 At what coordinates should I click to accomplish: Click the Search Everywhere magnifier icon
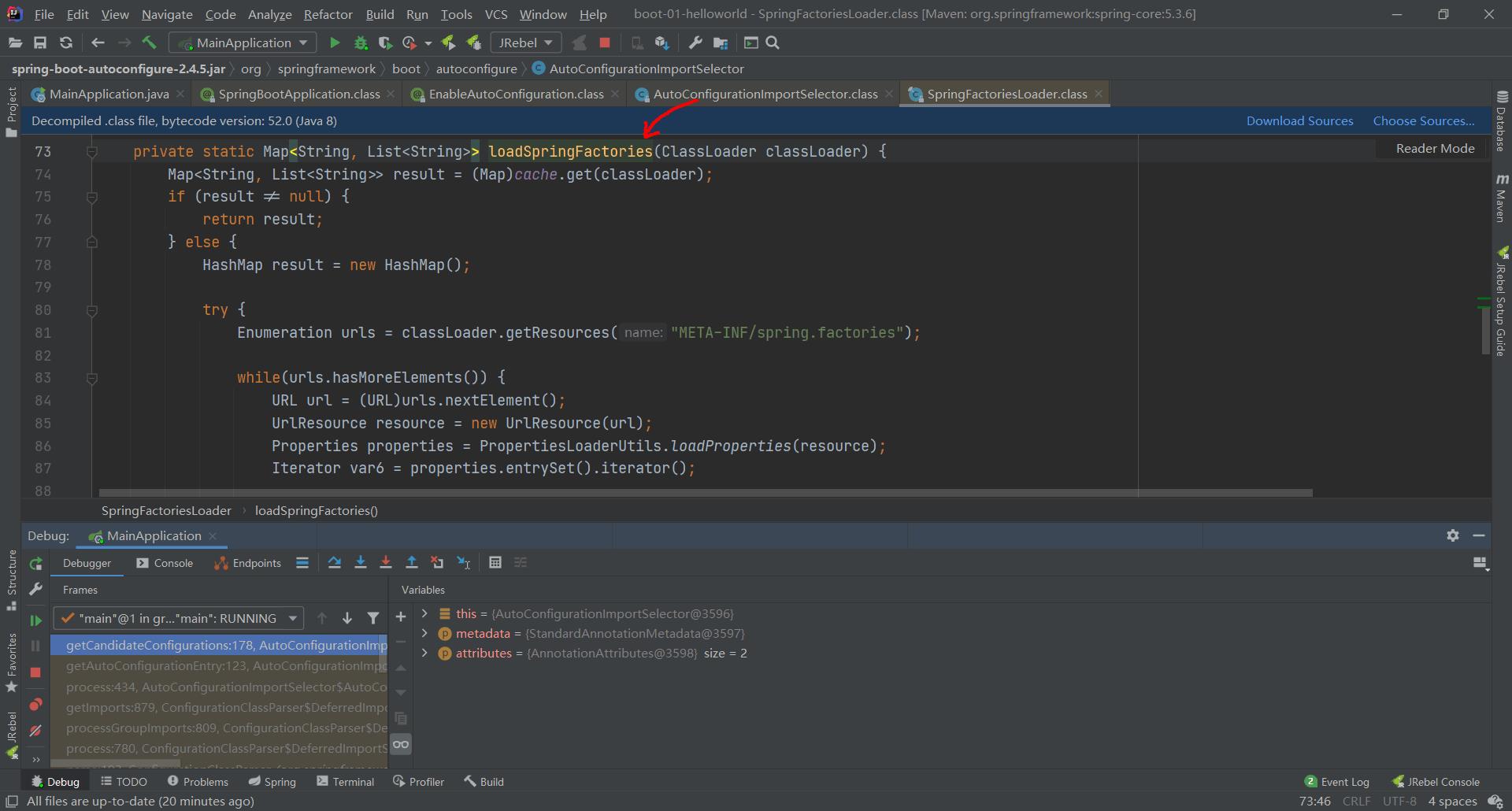(773, 43)
